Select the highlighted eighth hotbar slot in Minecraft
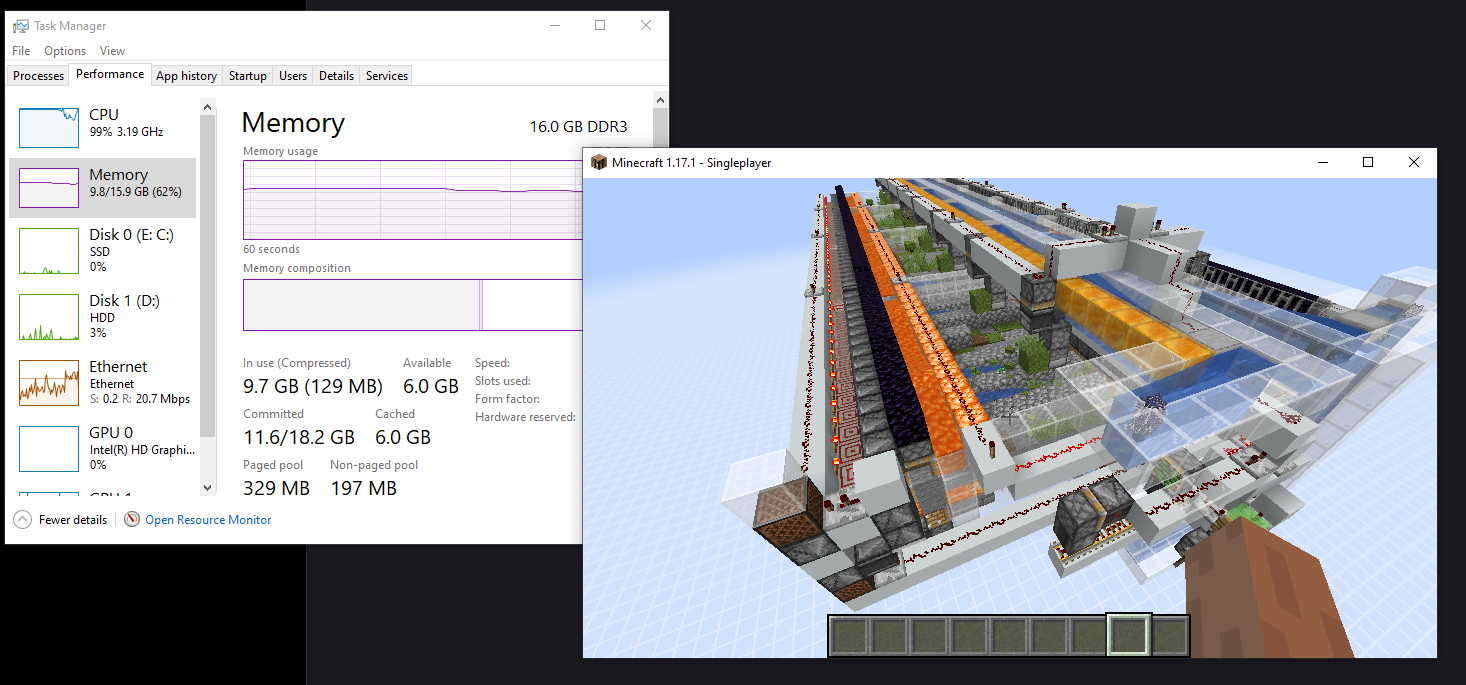 pos(1129,635)
